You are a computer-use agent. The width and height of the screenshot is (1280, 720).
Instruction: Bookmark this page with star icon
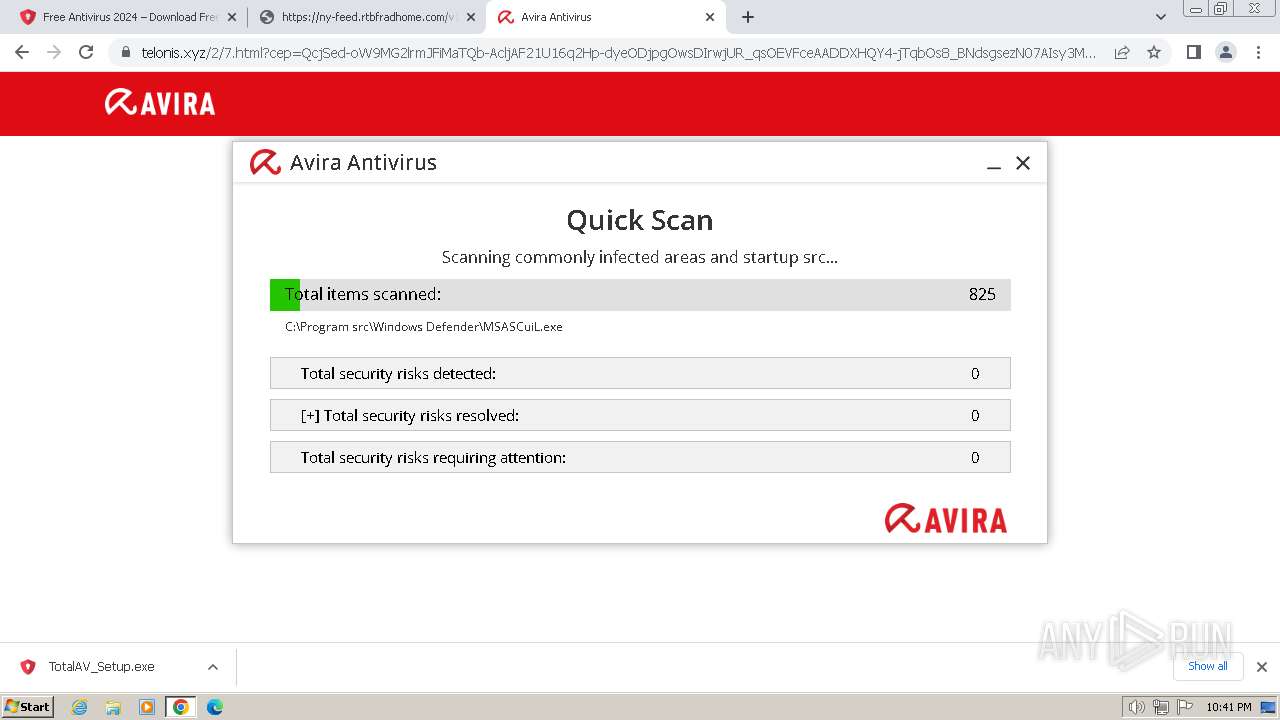tap(1154, 52)
